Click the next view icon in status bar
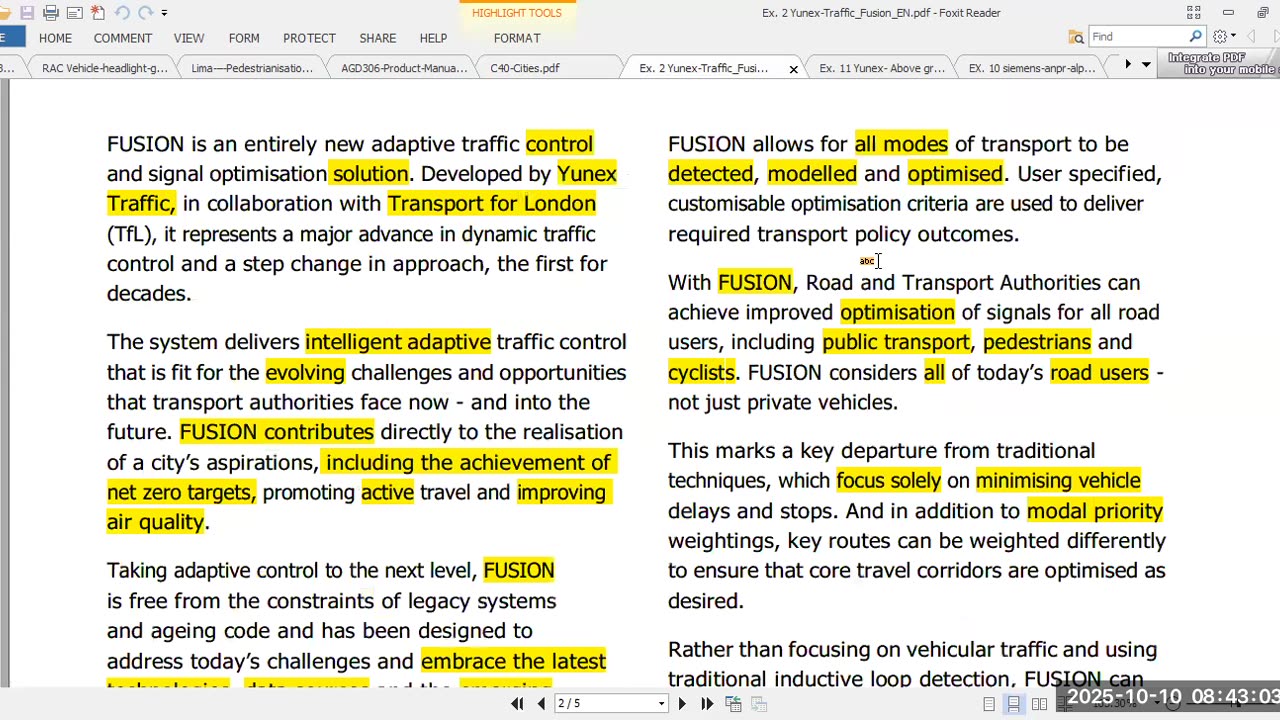 (758, 704)
